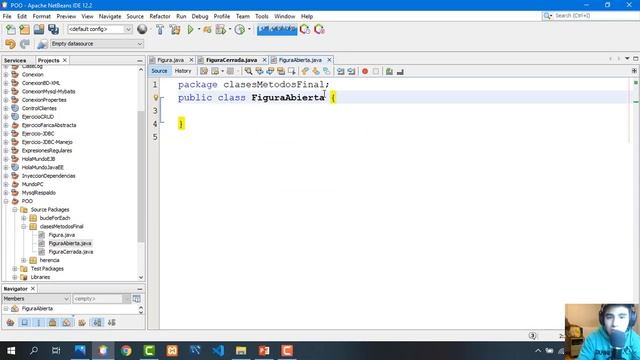Toggle Show Inherited Members in Navigator
This screenshot has height=360, width=640.
coord(11,323)
